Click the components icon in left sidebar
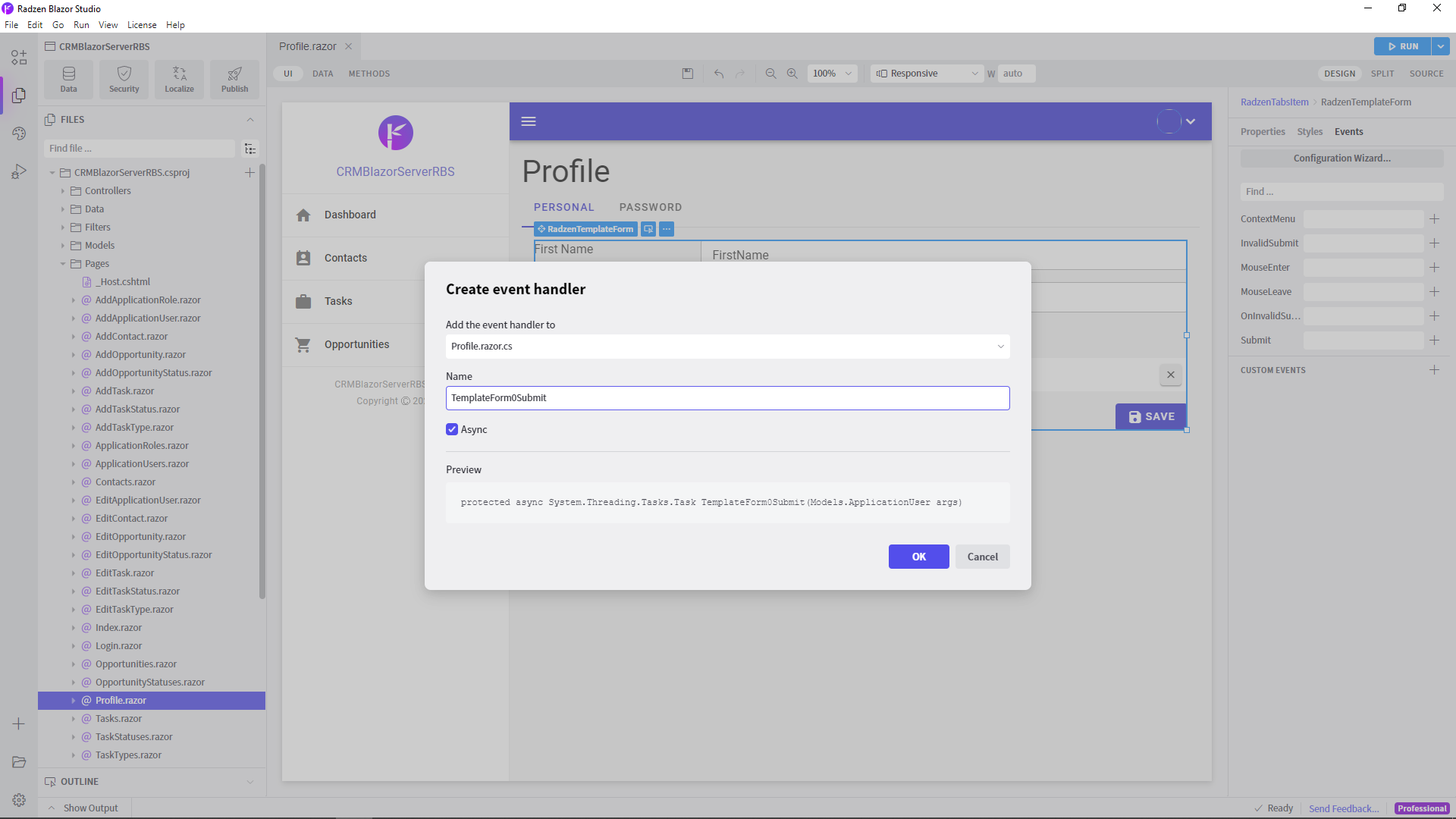The width and height of the screenshot is (1456, 819). pos(19,58)
